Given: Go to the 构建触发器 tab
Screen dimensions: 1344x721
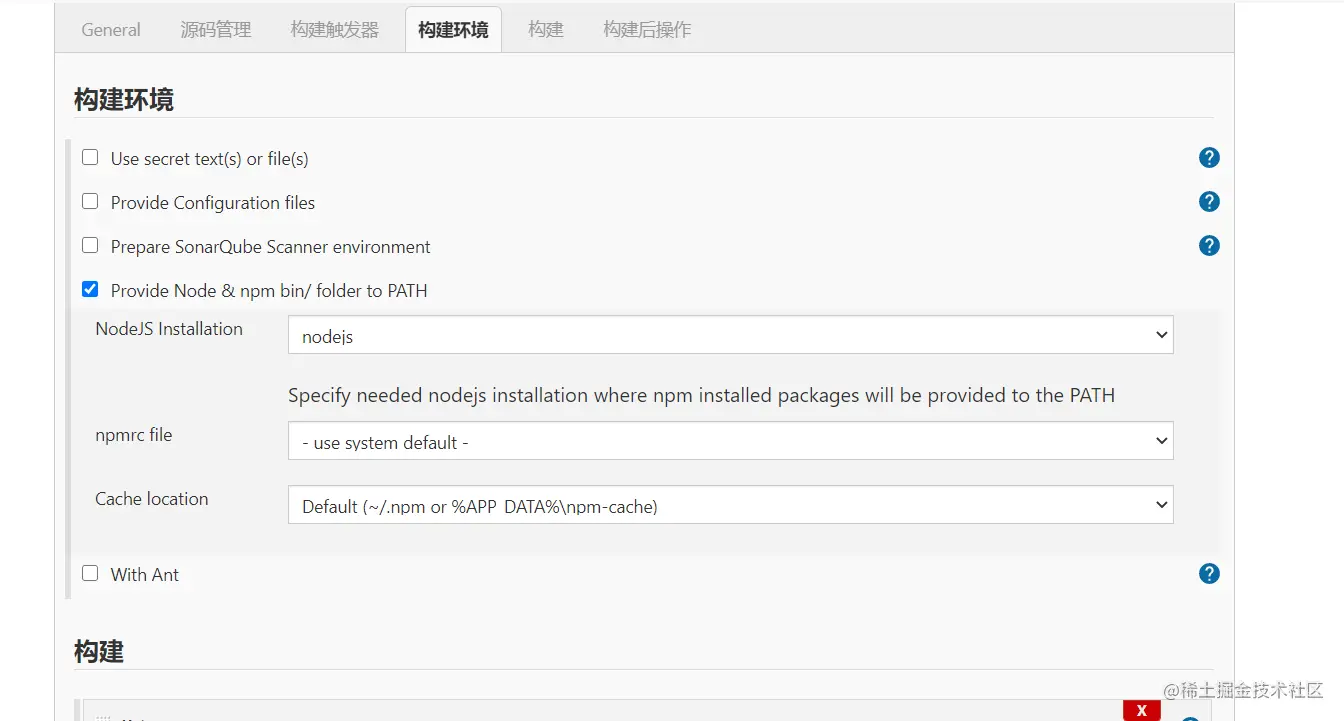Looking at the screenshot, I should coord(335,30).
